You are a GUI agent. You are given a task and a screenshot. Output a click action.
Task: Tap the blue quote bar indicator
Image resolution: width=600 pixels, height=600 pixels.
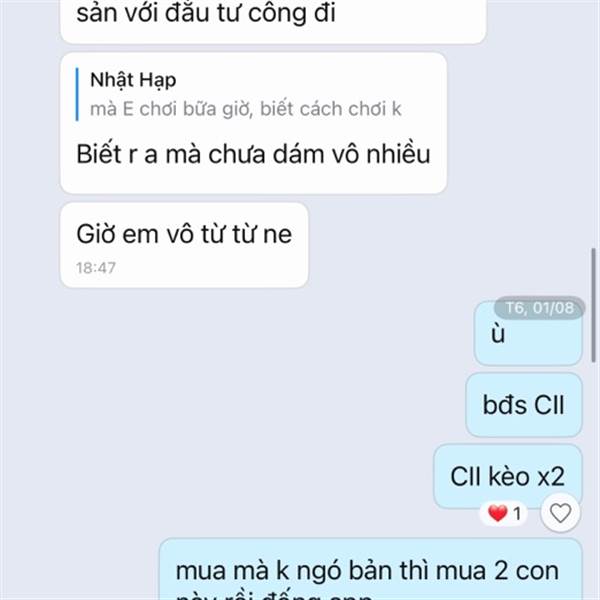tap(77, 95)
